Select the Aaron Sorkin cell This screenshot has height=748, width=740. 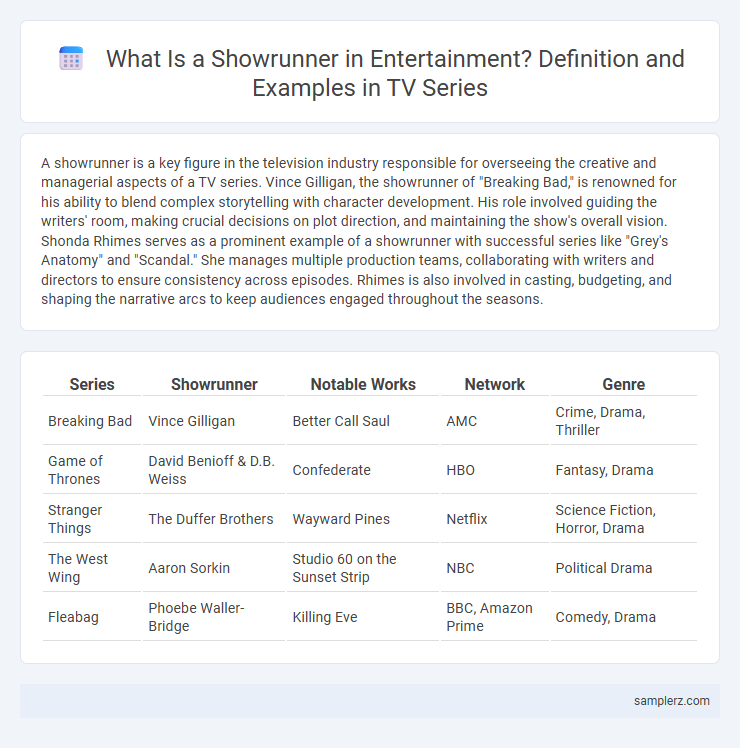(214, 568)
